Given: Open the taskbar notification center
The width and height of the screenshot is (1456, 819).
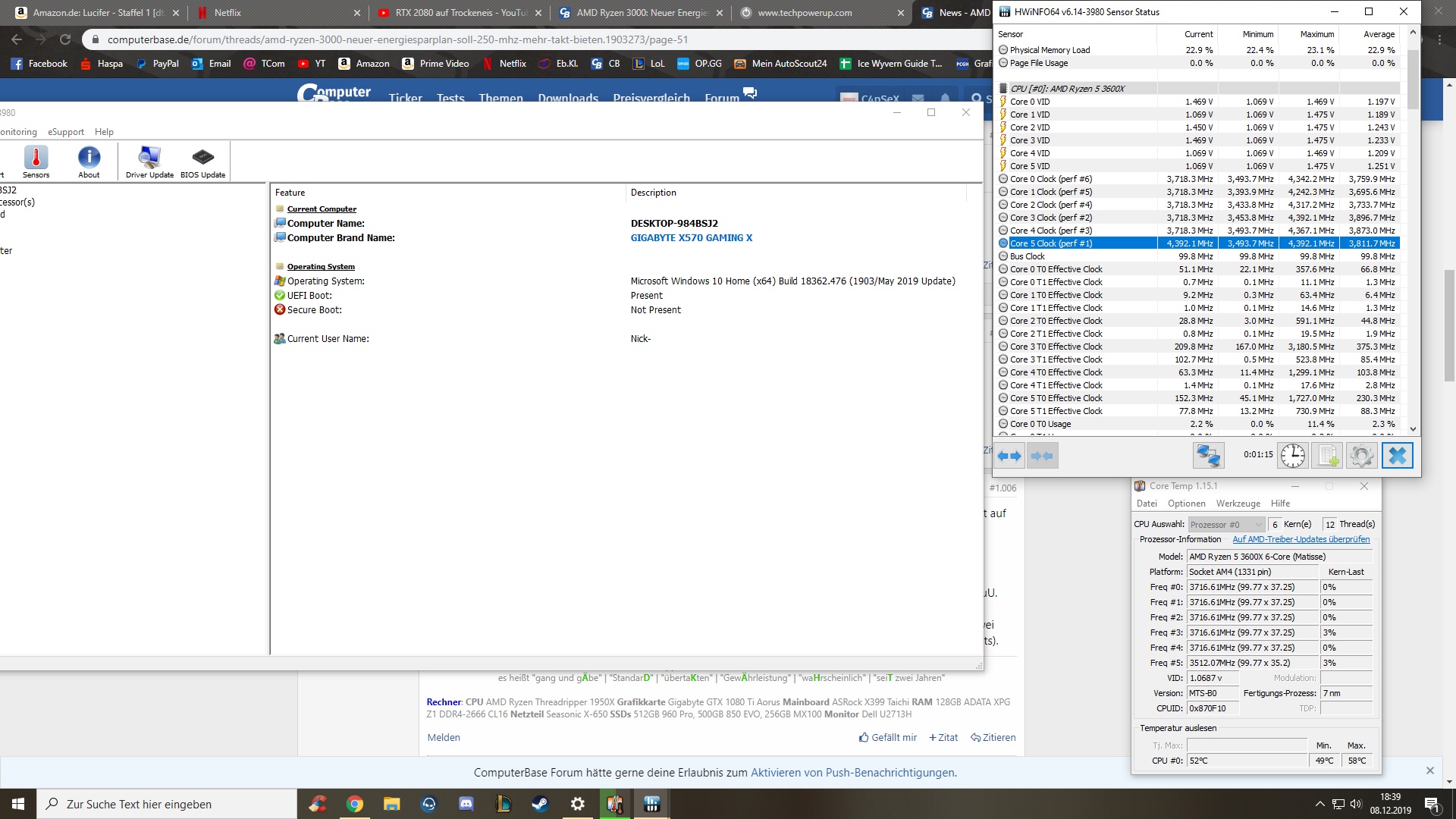Looking at the screenshot, I should pyautogui.click(x=1432, y=804).
